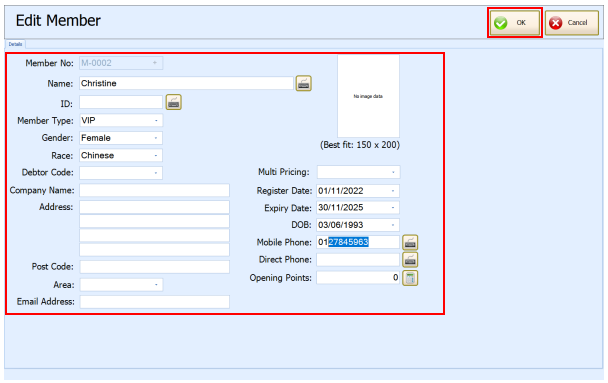Expand the Debtor Code dropdown
Screen dimensions: 608x383
tap(156, 173)
